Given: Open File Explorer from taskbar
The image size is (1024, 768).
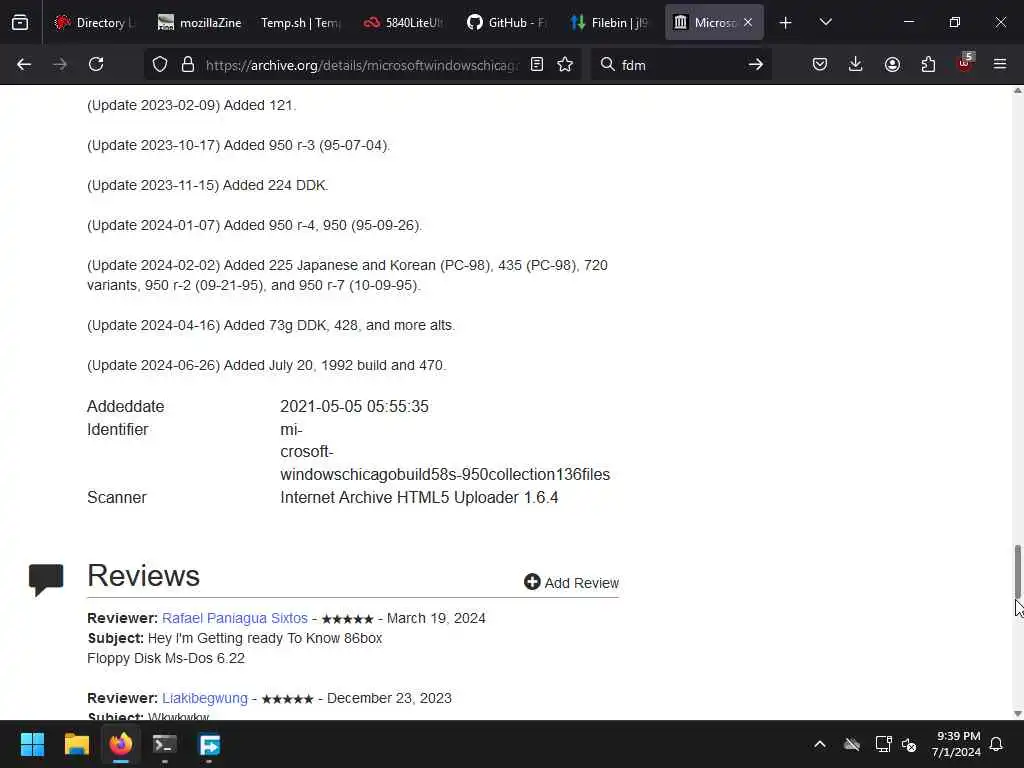Looking at the screenshot, I should pyautogui.click(x=76, y=744).
